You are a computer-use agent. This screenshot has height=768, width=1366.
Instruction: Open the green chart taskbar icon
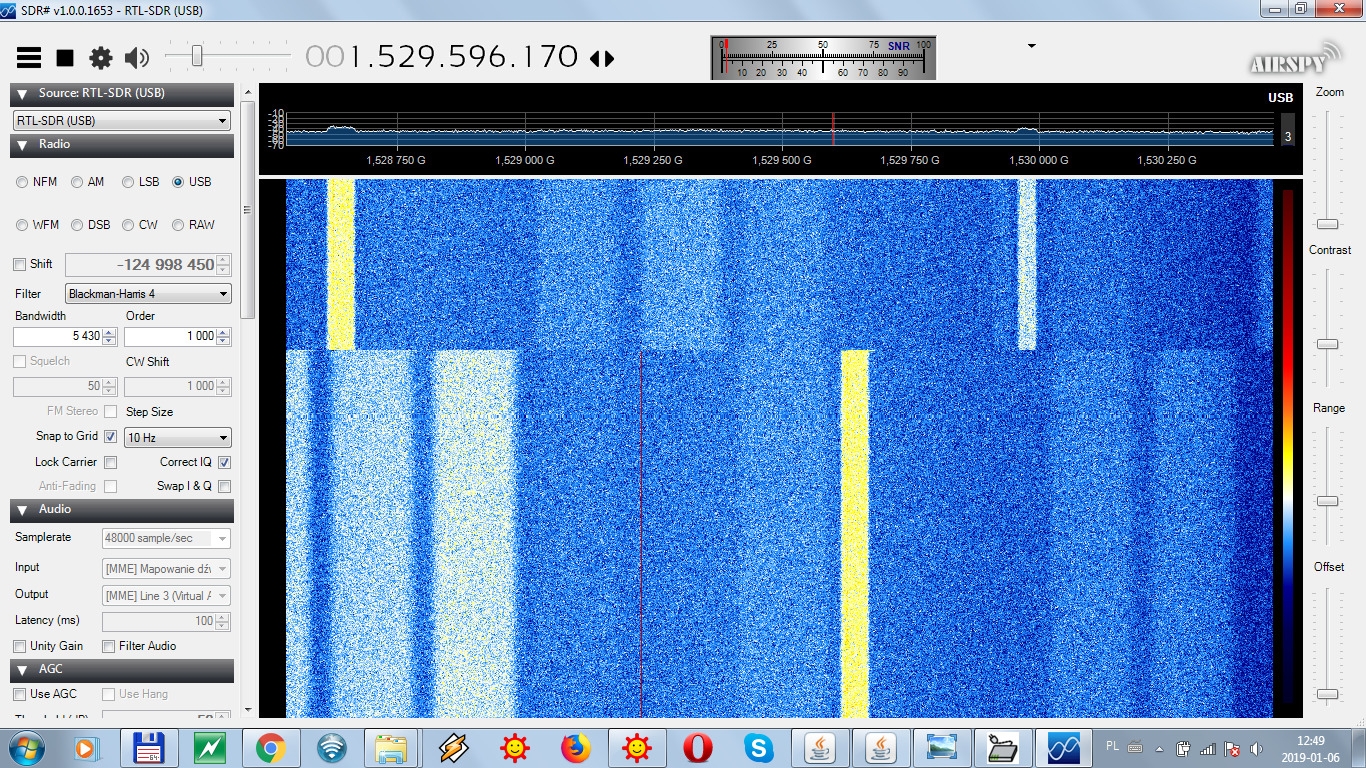tap(210, 747)
